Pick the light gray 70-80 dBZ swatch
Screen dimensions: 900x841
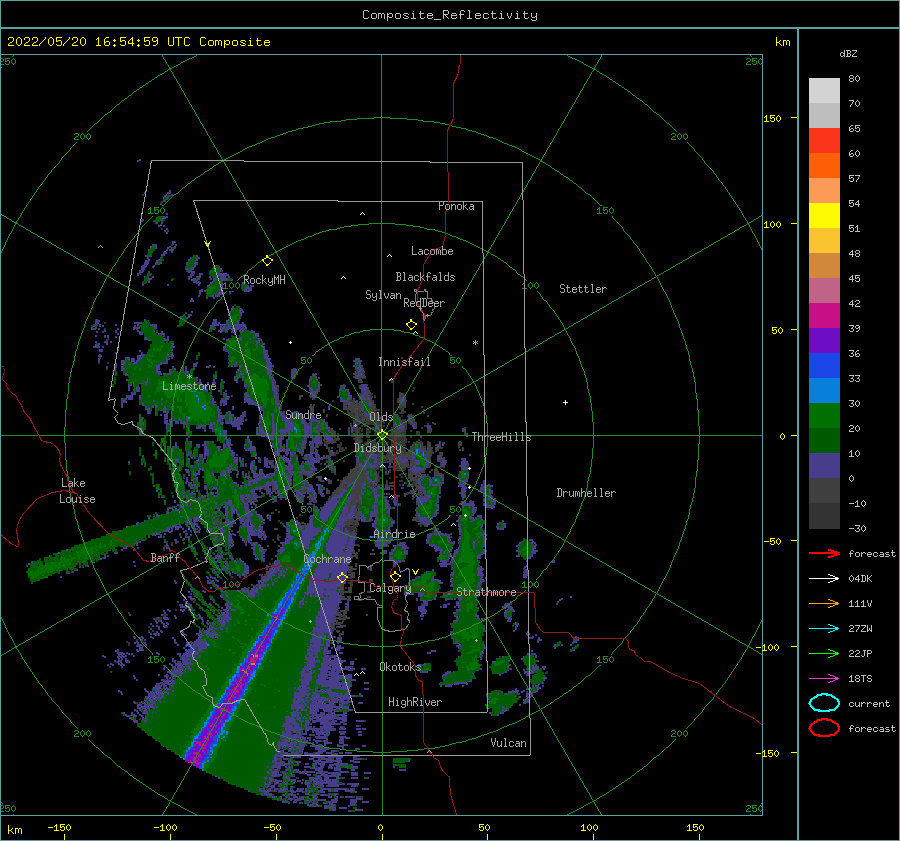tap(824, 91)
